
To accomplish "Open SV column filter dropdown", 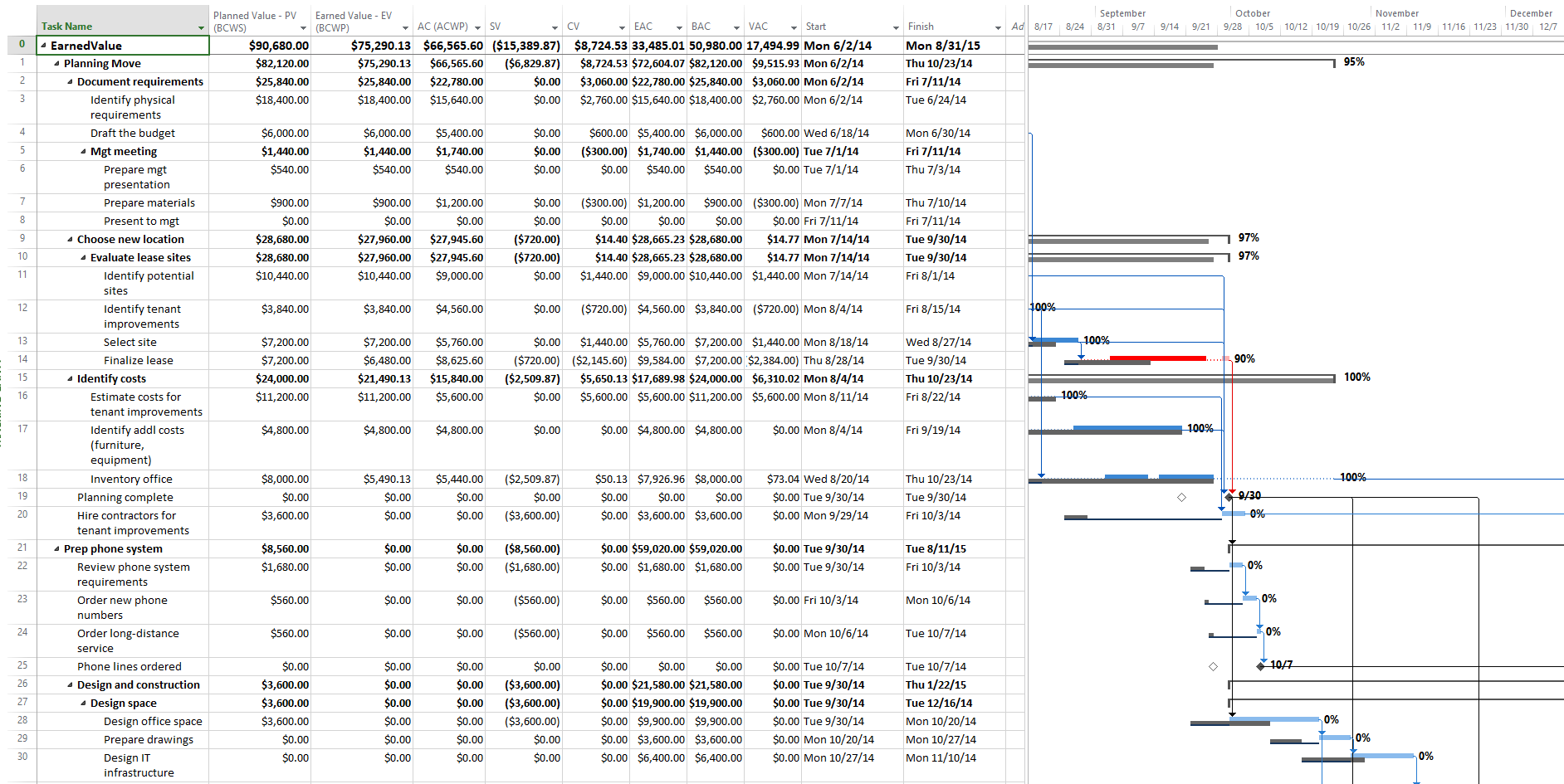I will click(x=555, y=28).
